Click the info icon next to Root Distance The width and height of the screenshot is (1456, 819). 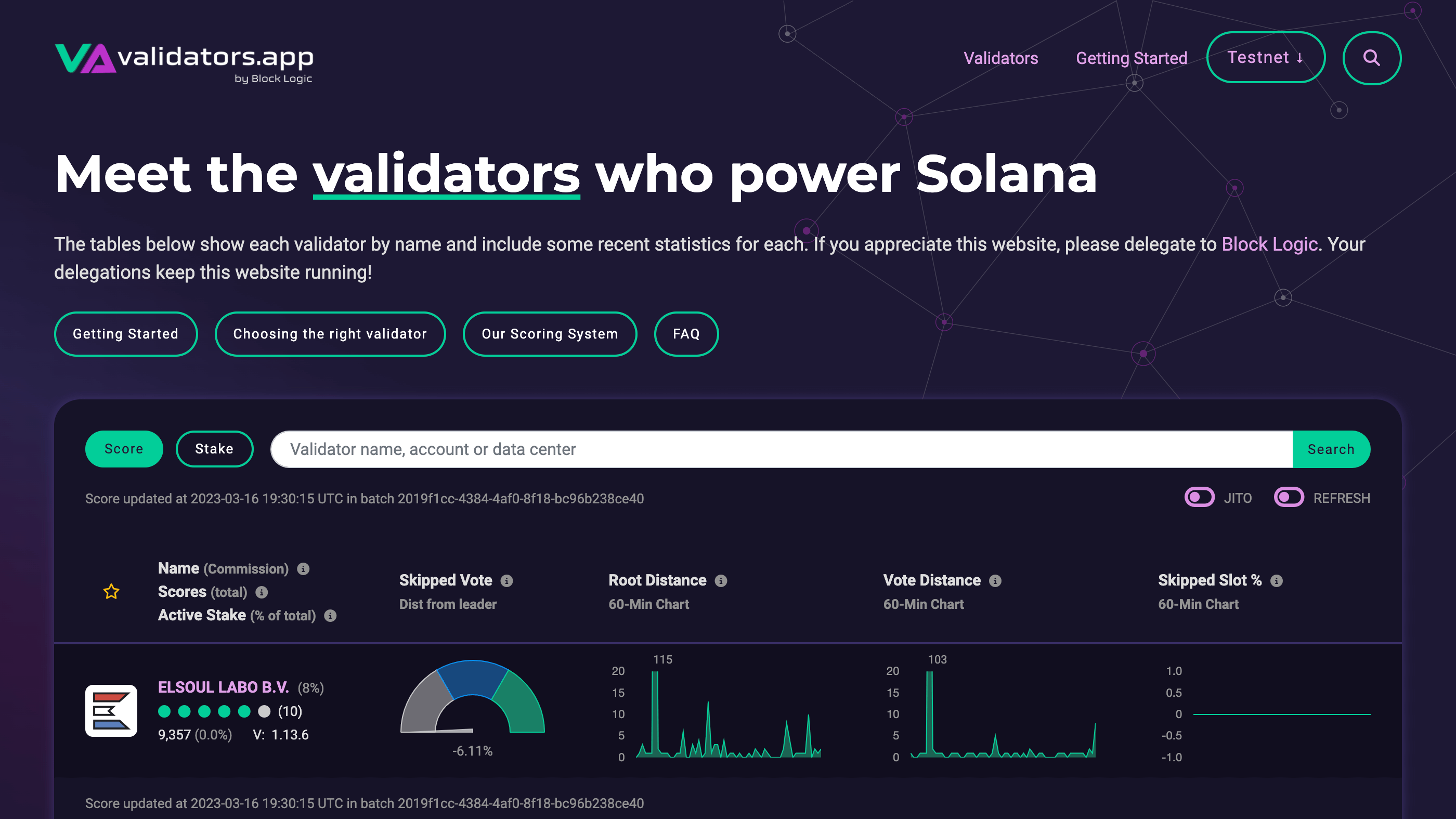pos(721,581)
